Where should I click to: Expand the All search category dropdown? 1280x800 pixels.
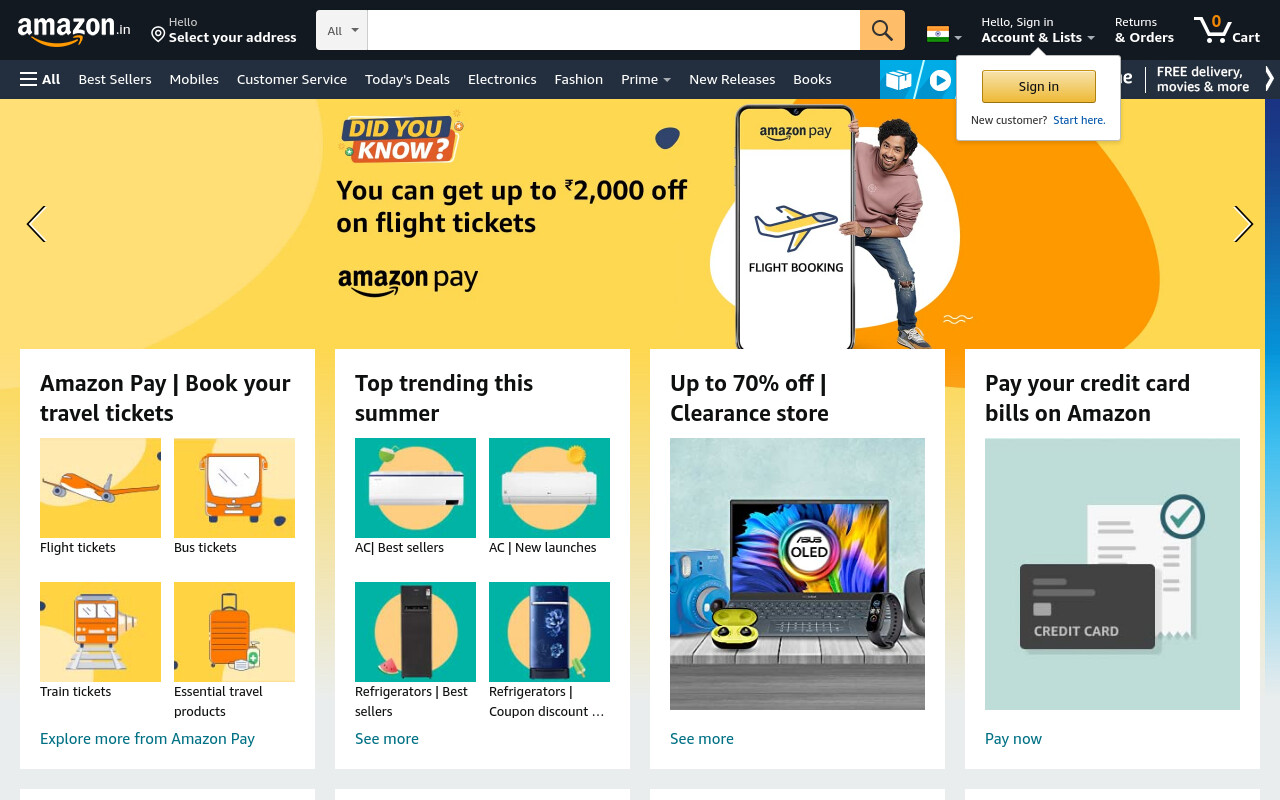pos(342,30)
